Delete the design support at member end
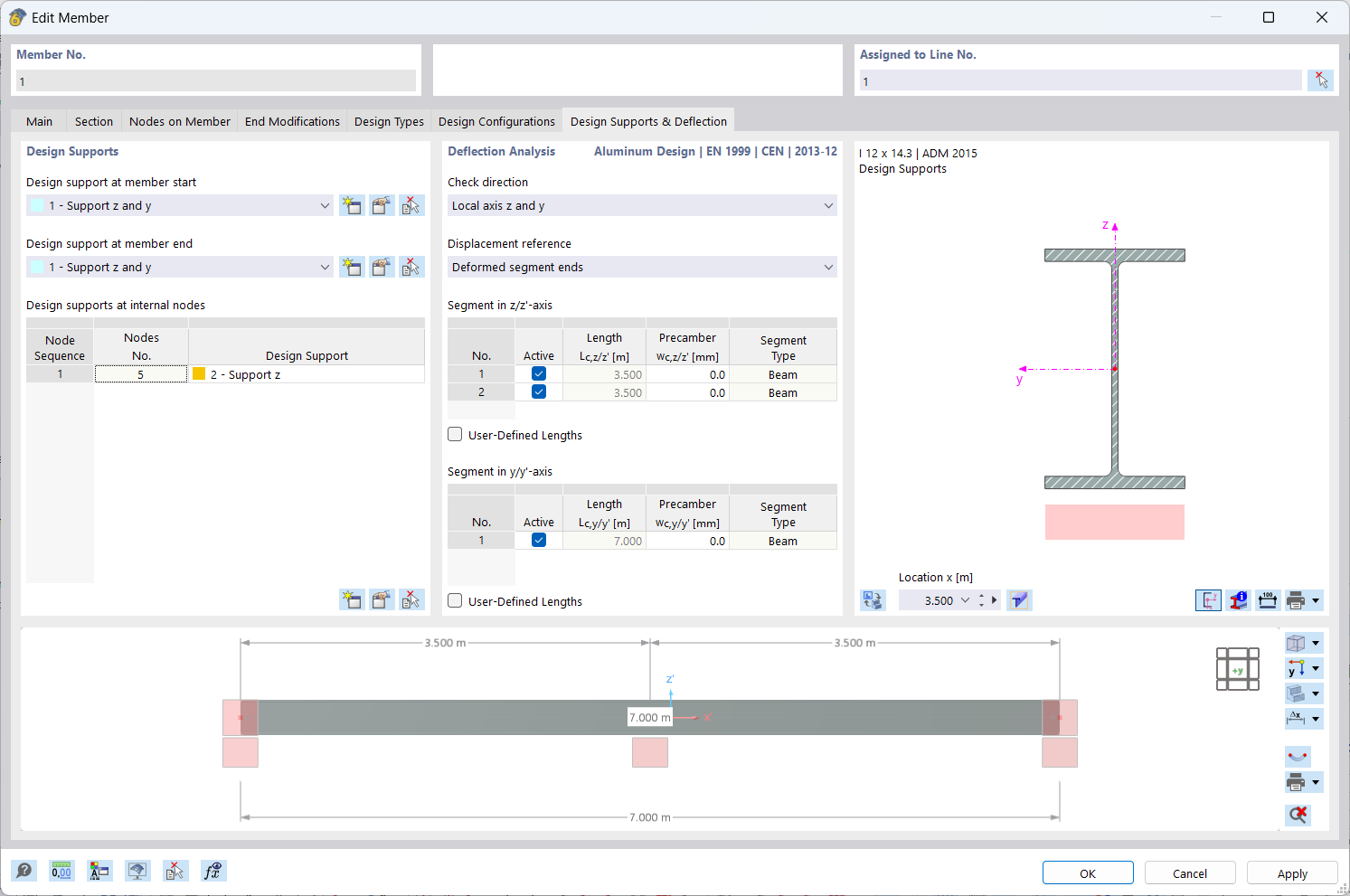This screenshot has width=1350, height=896. (411, 267)
